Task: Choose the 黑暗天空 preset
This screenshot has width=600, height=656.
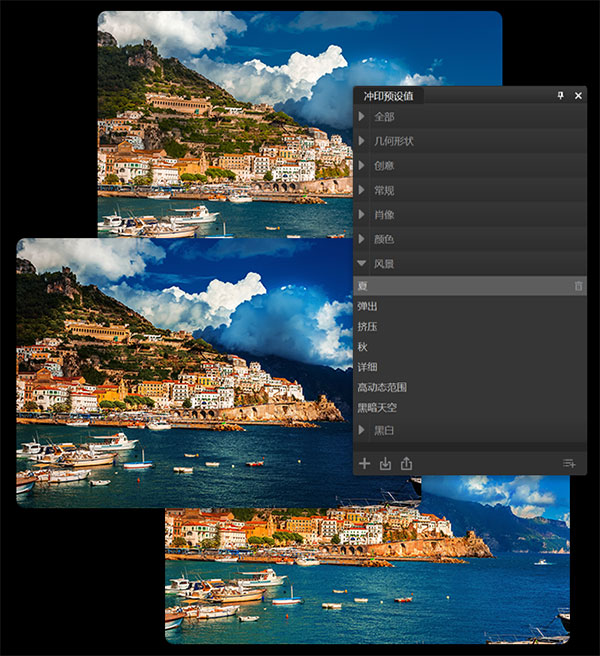Action: pos(377,407)
